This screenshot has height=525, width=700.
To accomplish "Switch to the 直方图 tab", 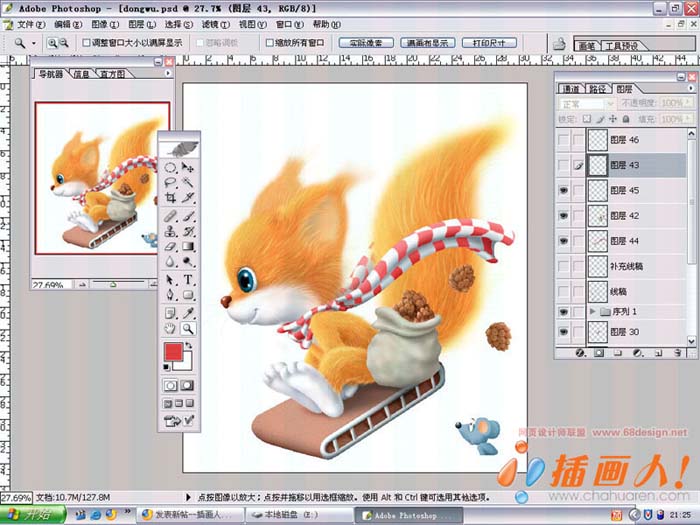I will pyautogui.click(x=112, y=74).
